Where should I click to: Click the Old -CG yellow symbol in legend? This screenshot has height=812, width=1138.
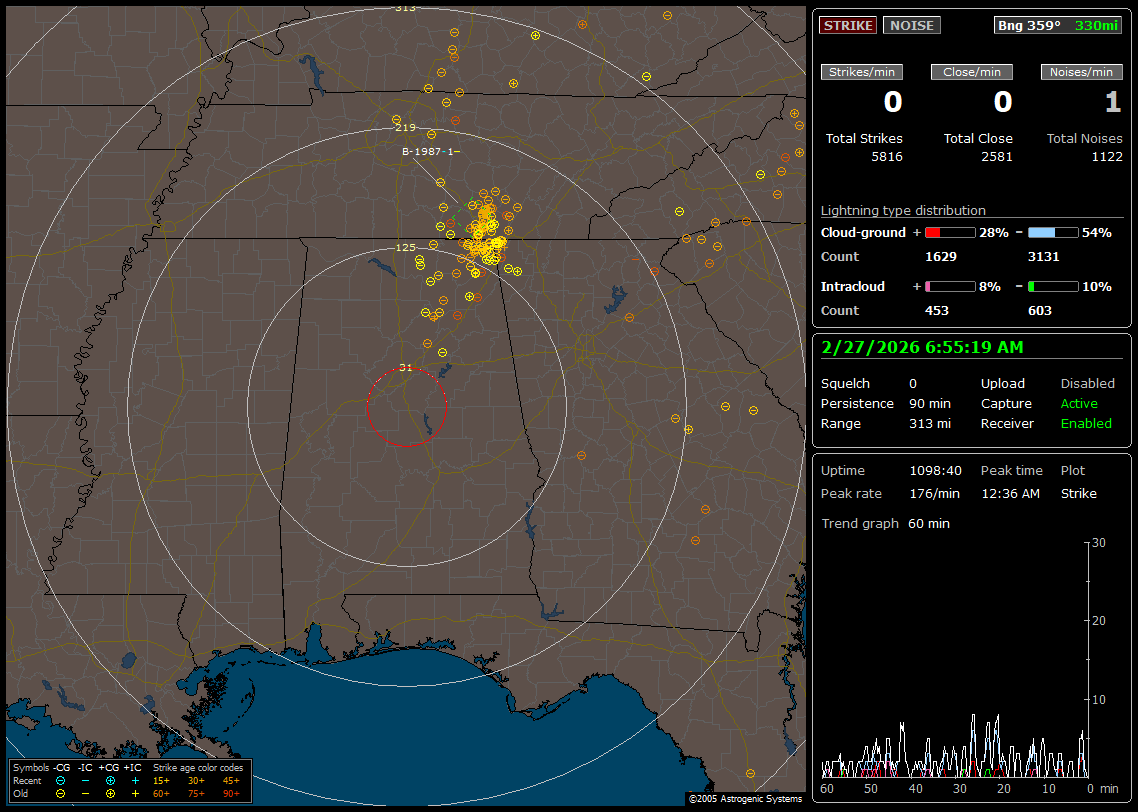pos(61,793)
